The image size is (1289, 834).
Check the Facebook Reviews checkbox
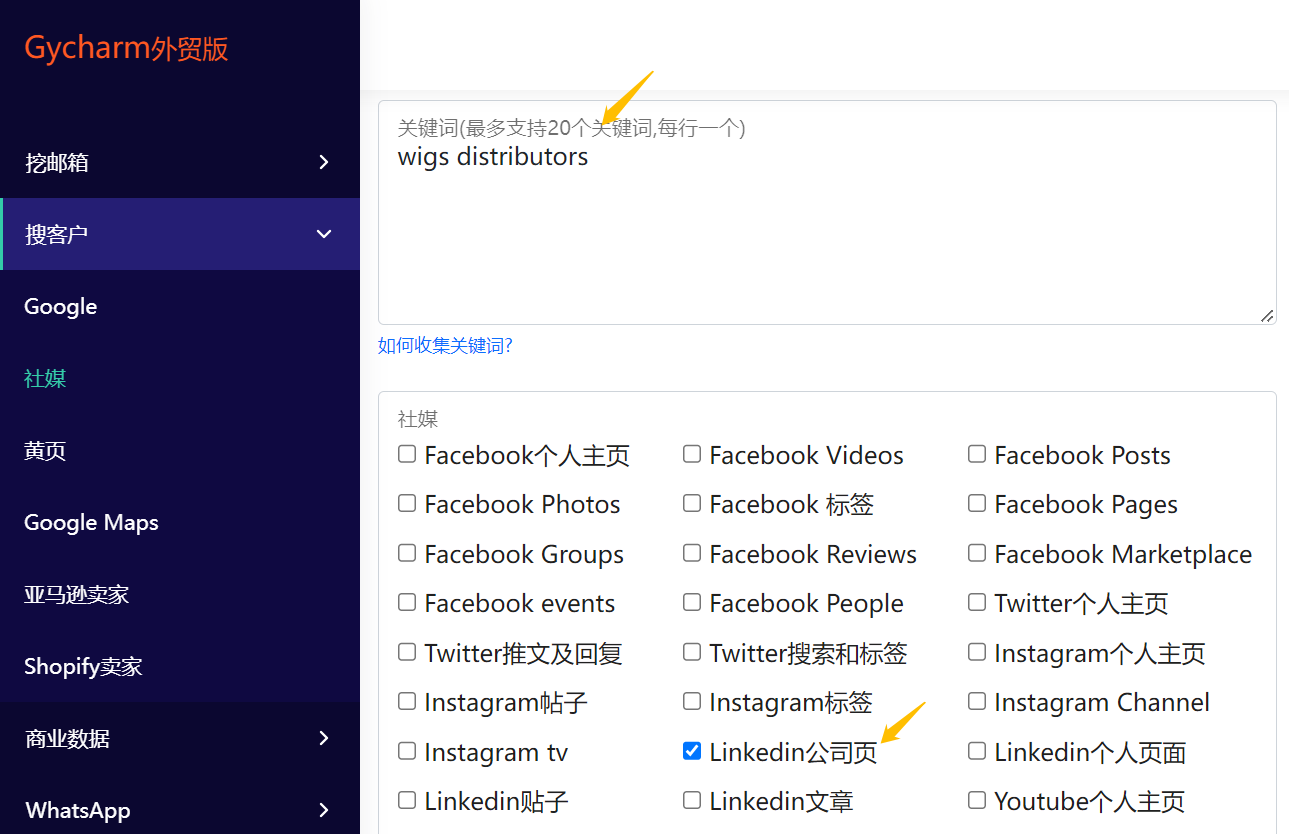[x=692, y=553]
